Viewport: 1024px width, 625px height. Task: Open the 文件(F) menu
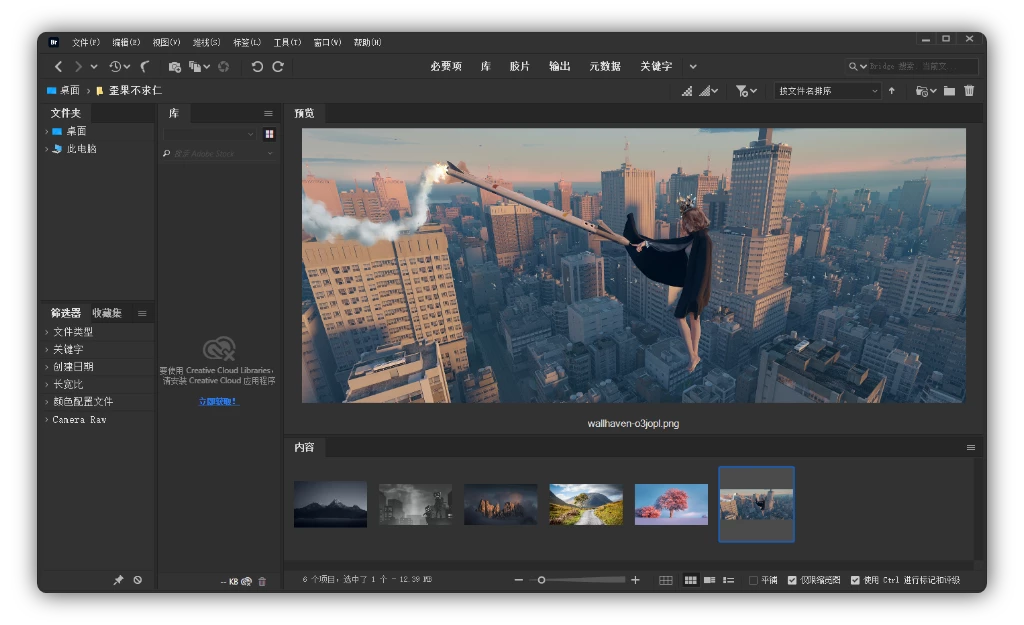click(x=86, y=42)
